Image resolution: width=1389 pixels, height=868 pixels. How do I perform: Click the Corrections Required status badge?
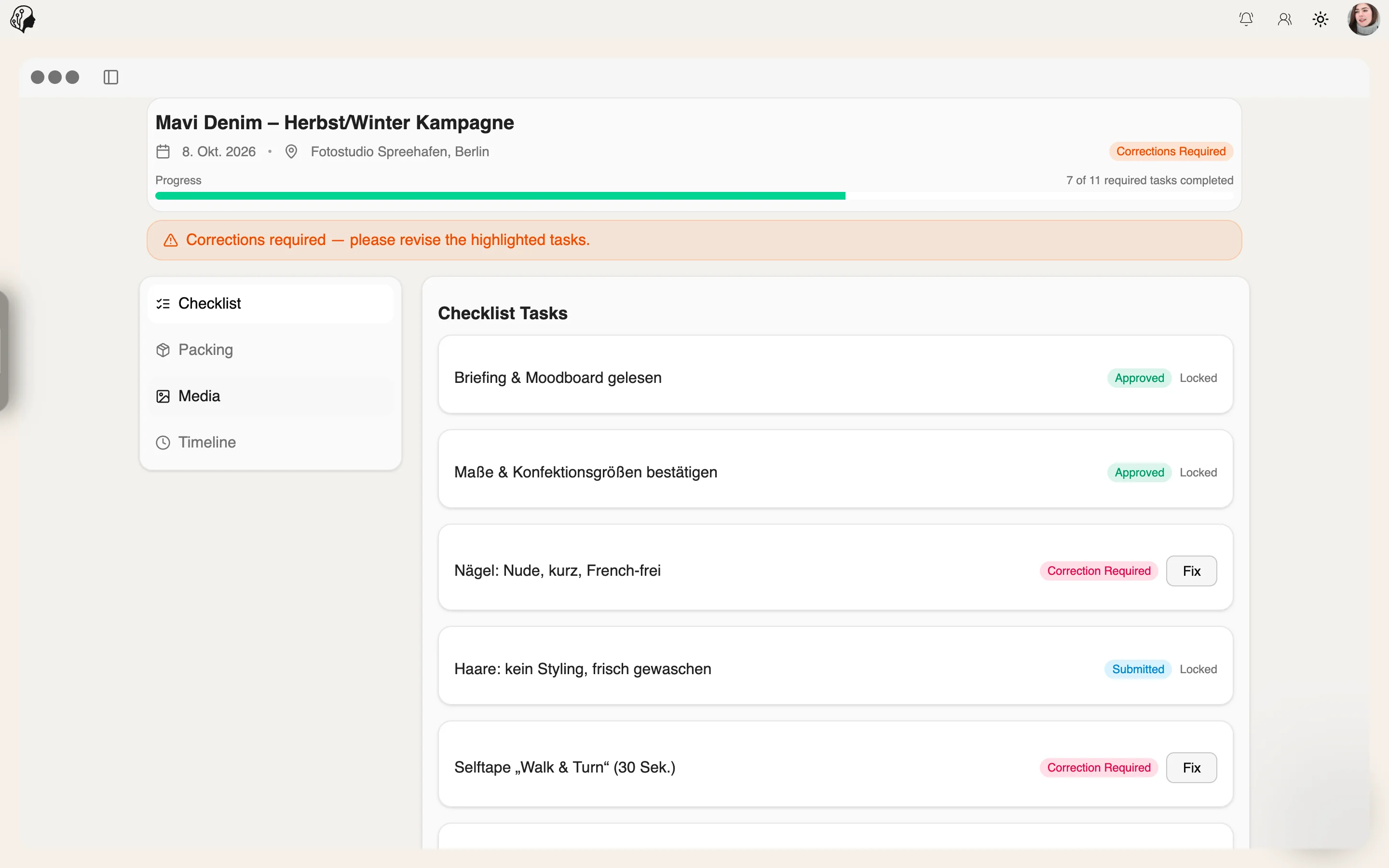point(1171,151)
